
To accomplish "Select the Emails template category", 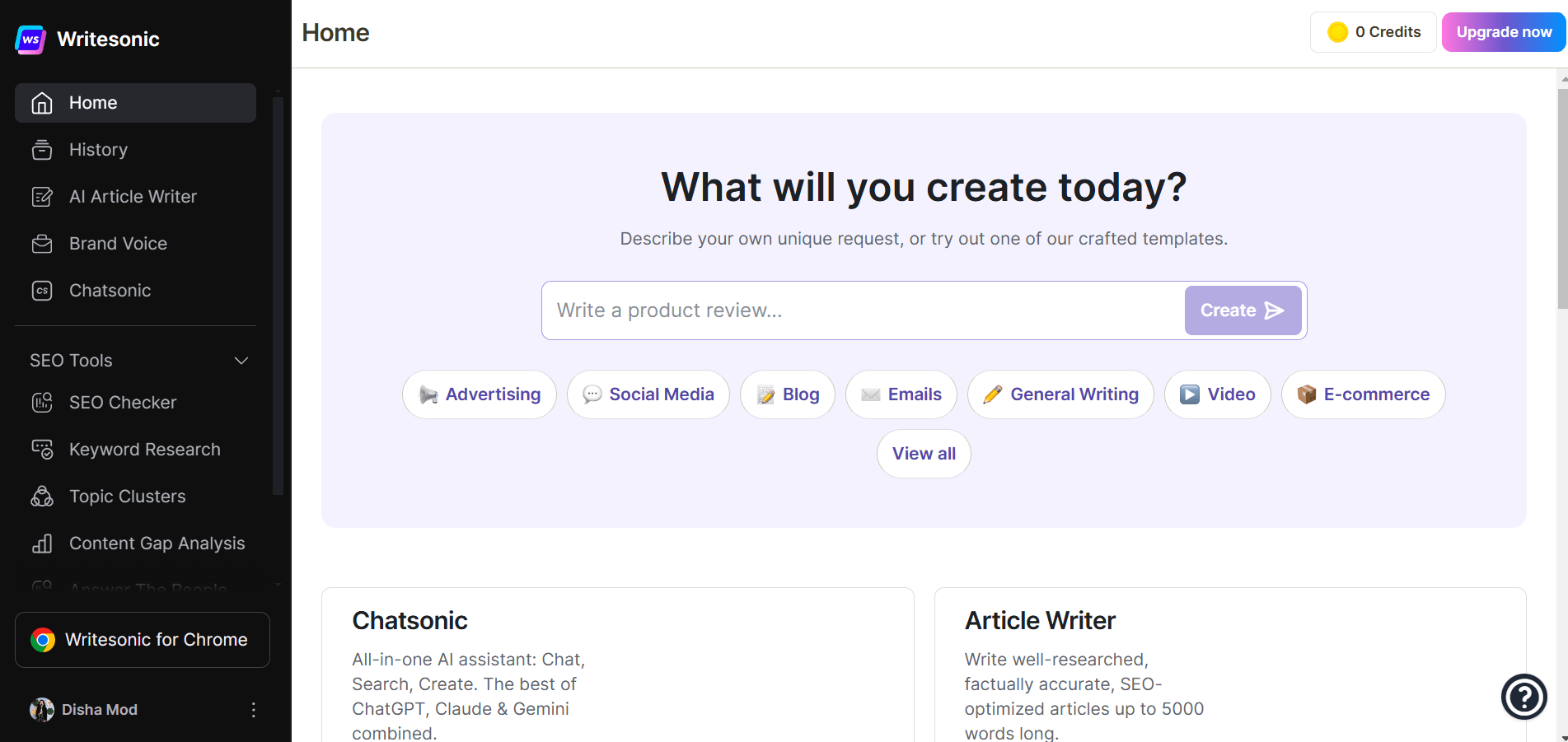I will pos(901,394).
